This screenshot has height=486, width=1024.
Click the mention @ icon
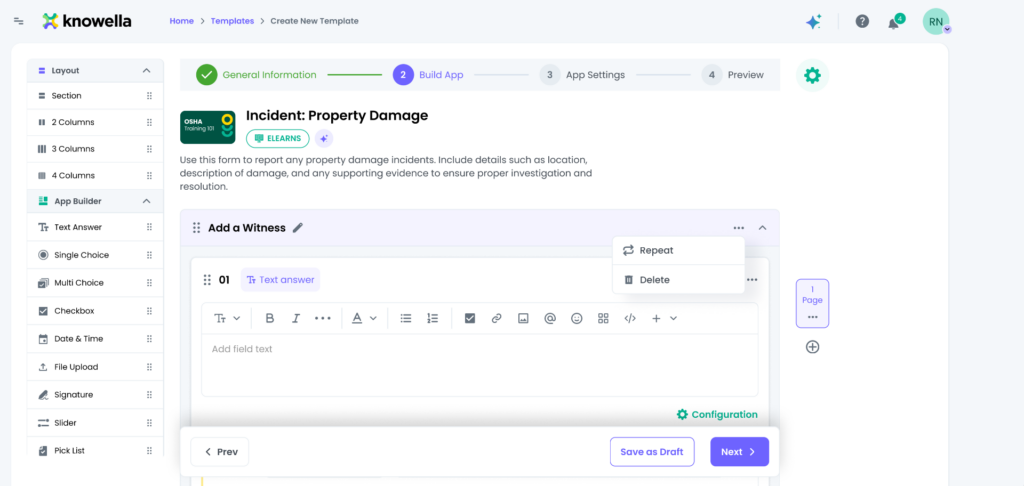point(549,318)
